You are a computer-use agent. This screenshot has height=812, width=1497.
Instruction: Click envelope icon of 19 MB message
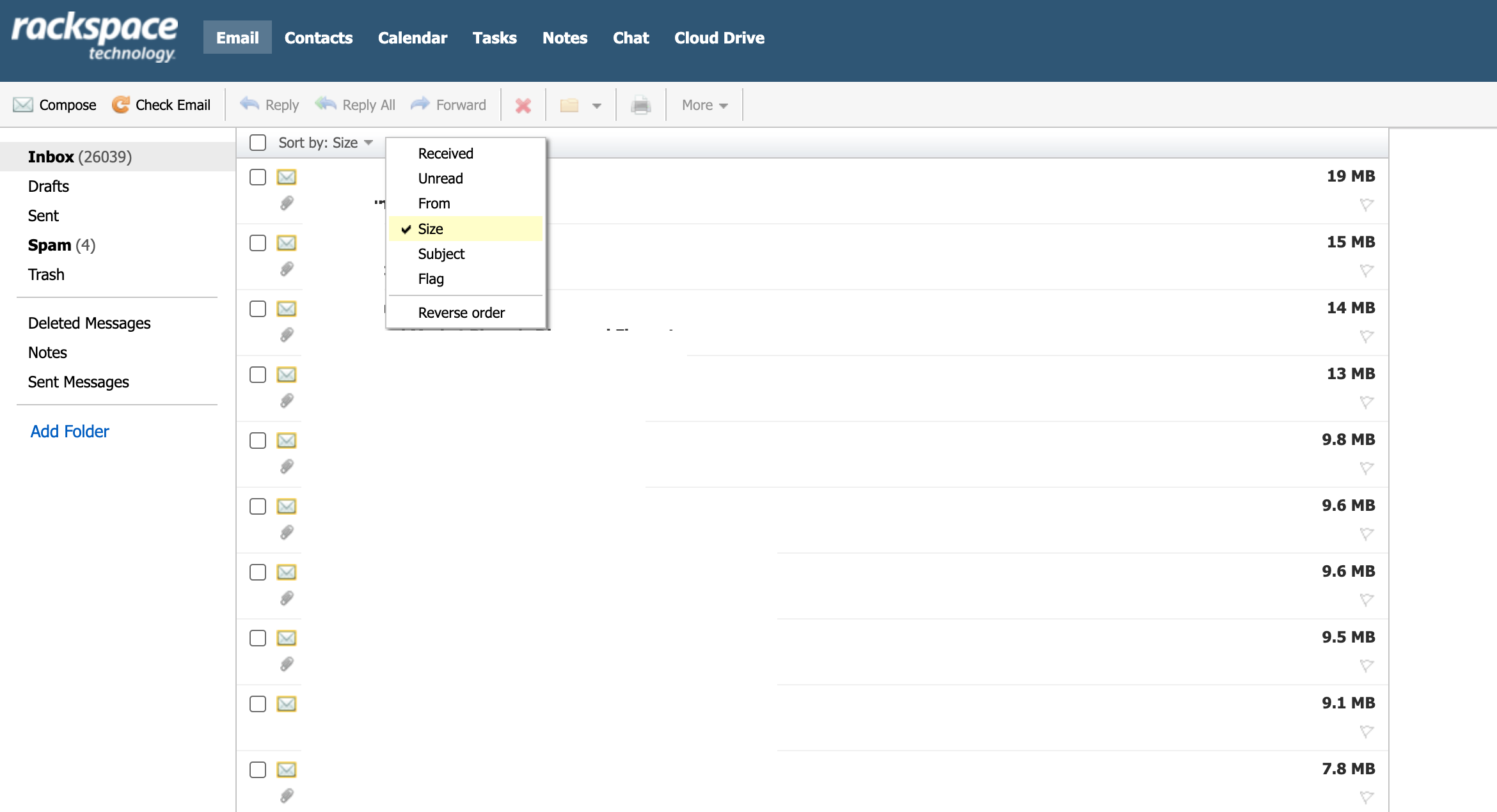pyautogui.click(x=287, y=177)
